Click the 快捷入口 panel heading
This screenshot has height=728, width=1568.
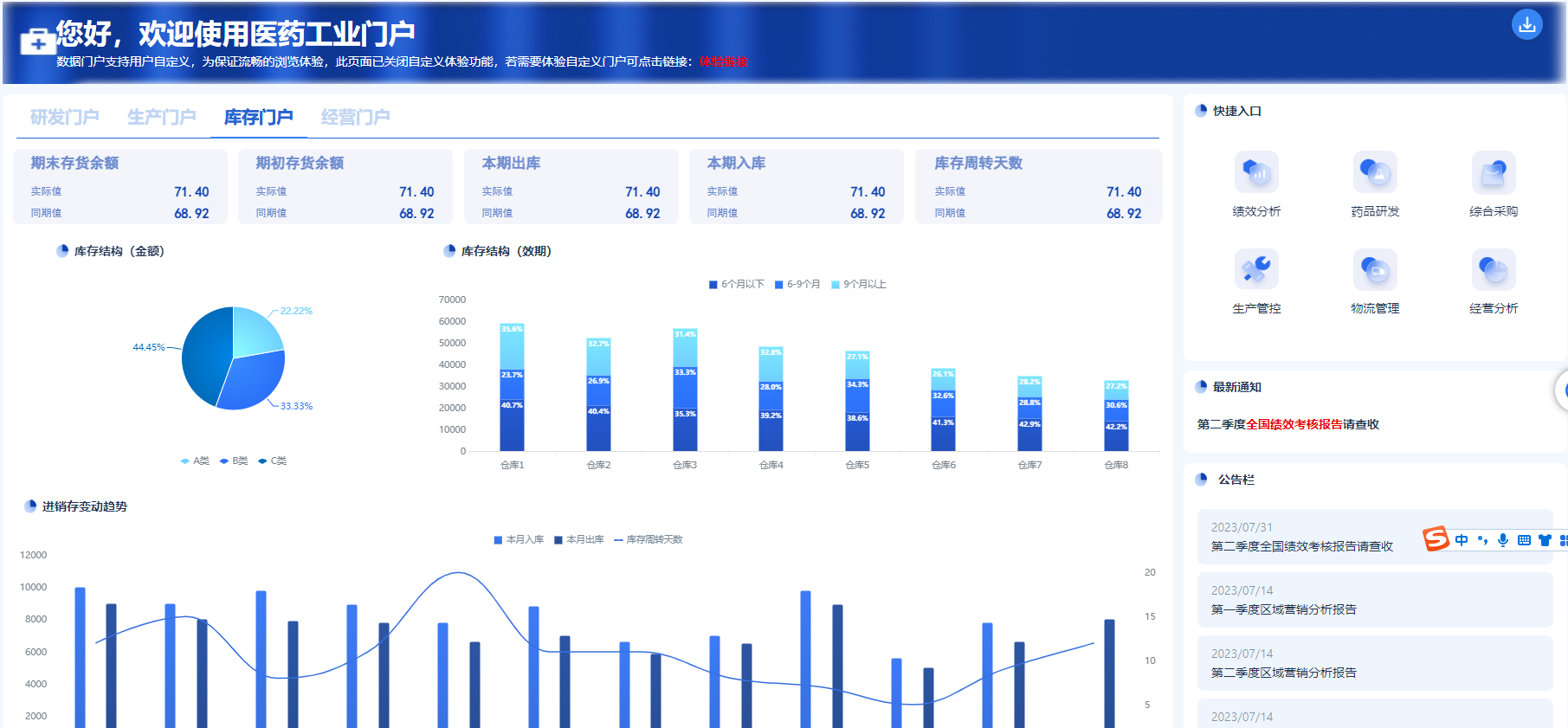[x=1237, y=111]
